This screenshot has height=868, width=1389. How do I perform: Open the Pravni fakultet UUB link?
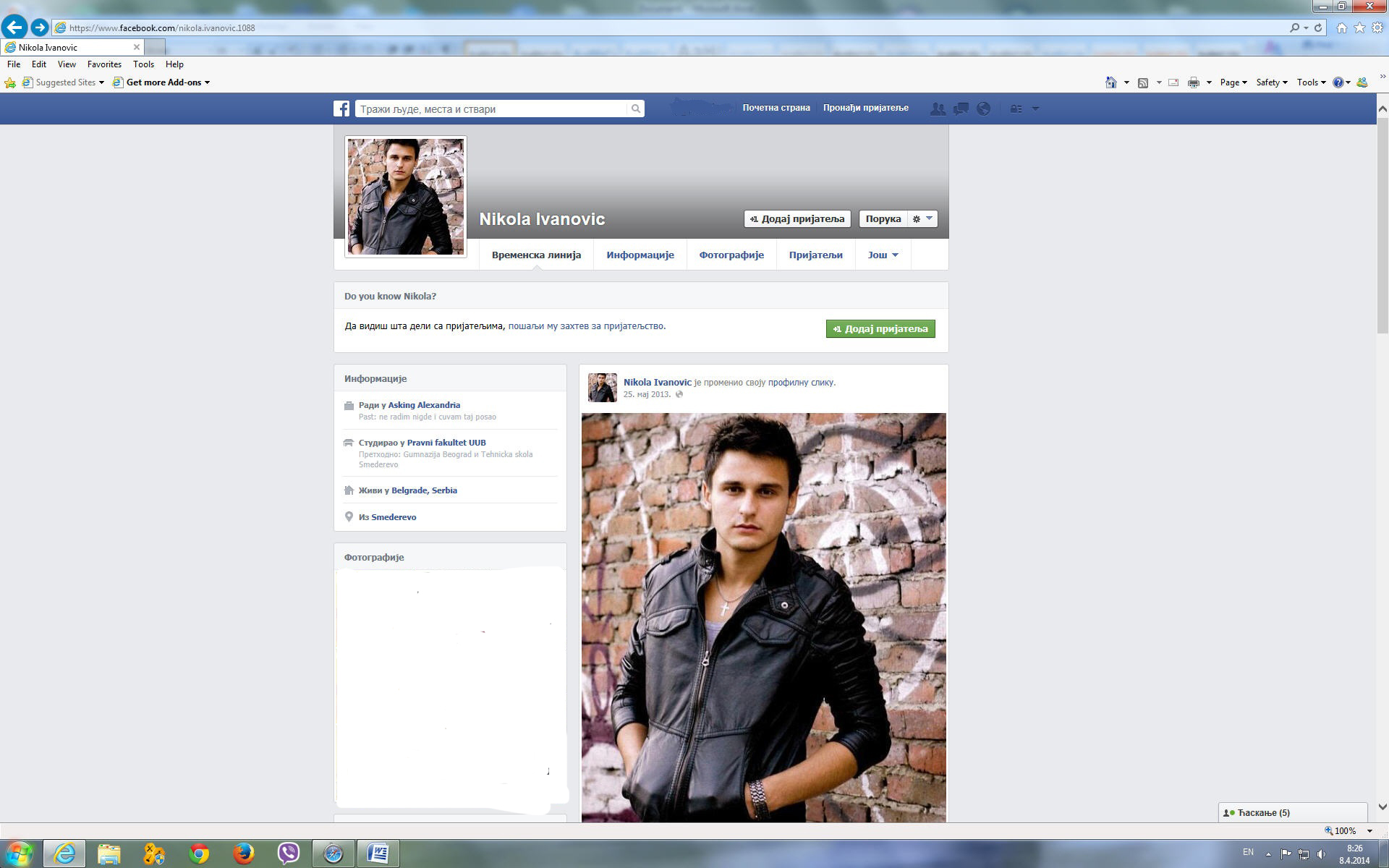point(446,443)
